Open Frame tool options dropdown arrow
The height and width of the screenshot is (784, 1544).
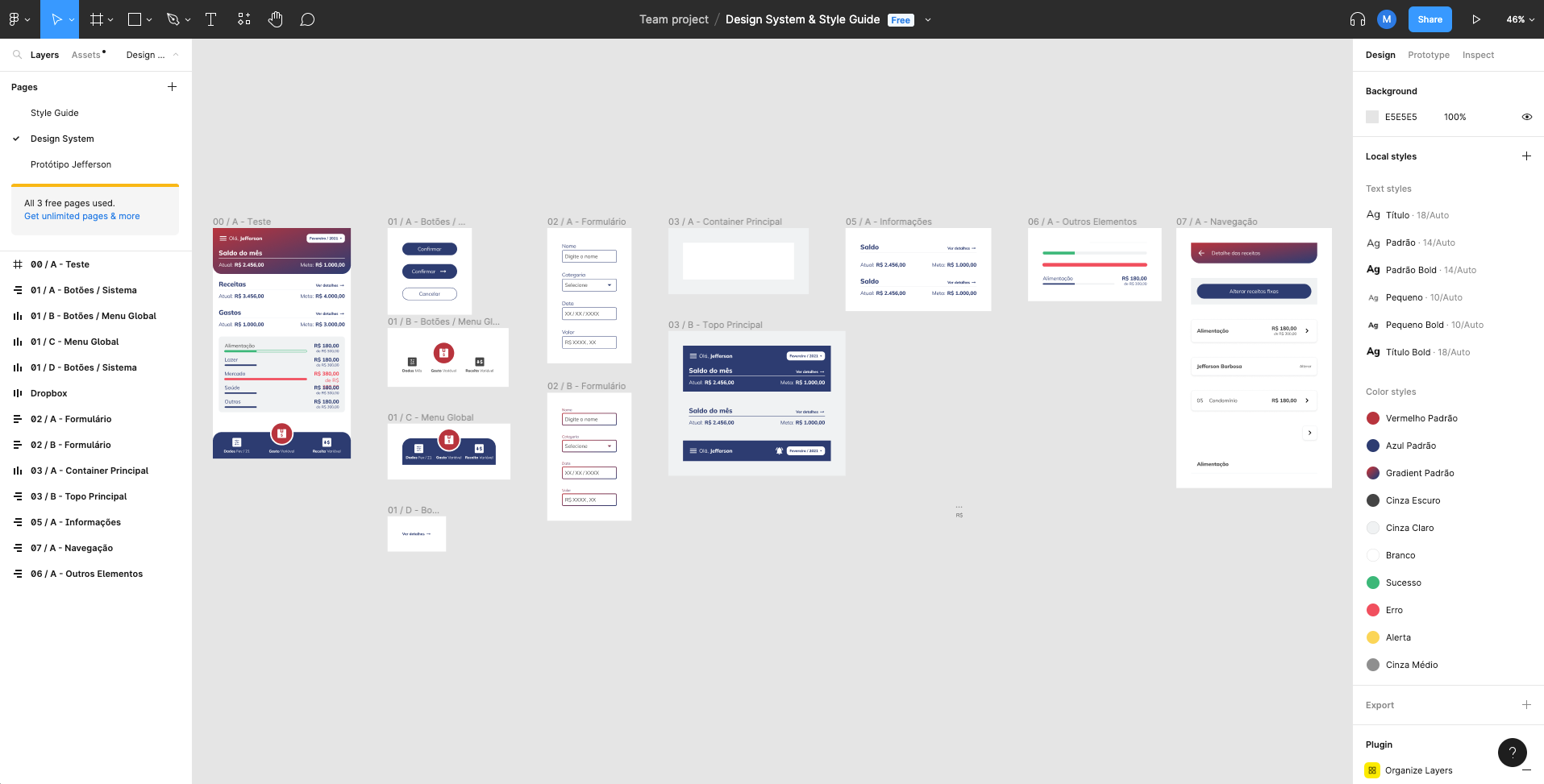pos(110,19)
